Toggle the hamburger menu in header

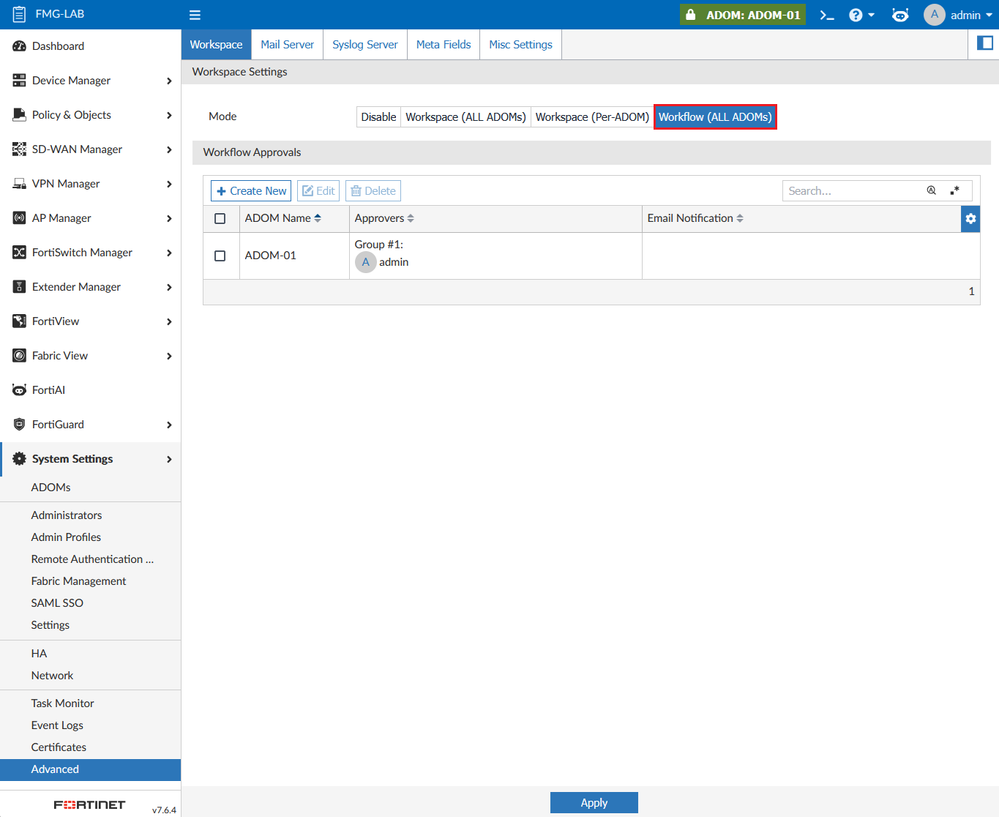point(195,15)
